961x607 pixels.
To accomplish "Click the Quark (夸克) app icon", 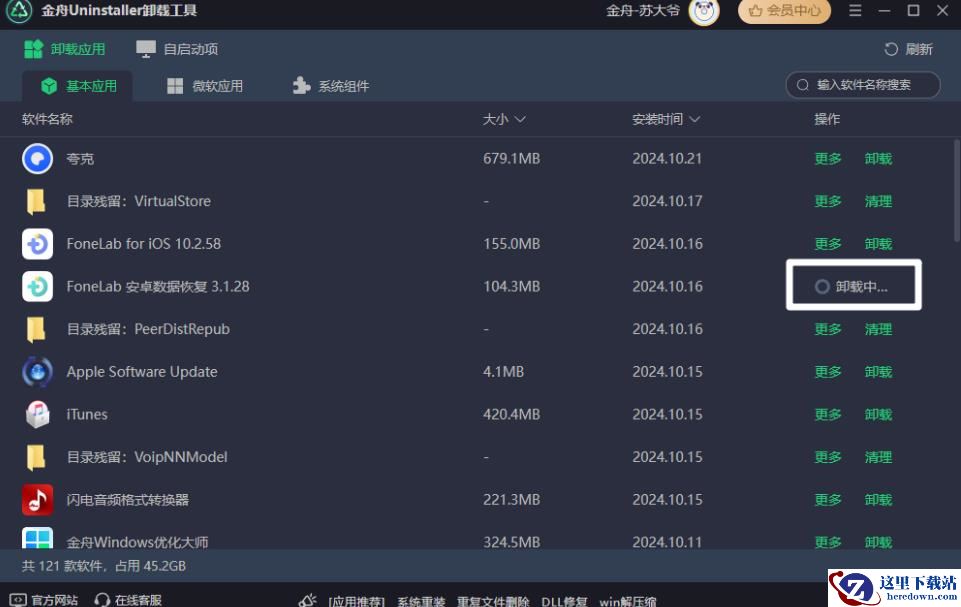I will tap(37, 158).
